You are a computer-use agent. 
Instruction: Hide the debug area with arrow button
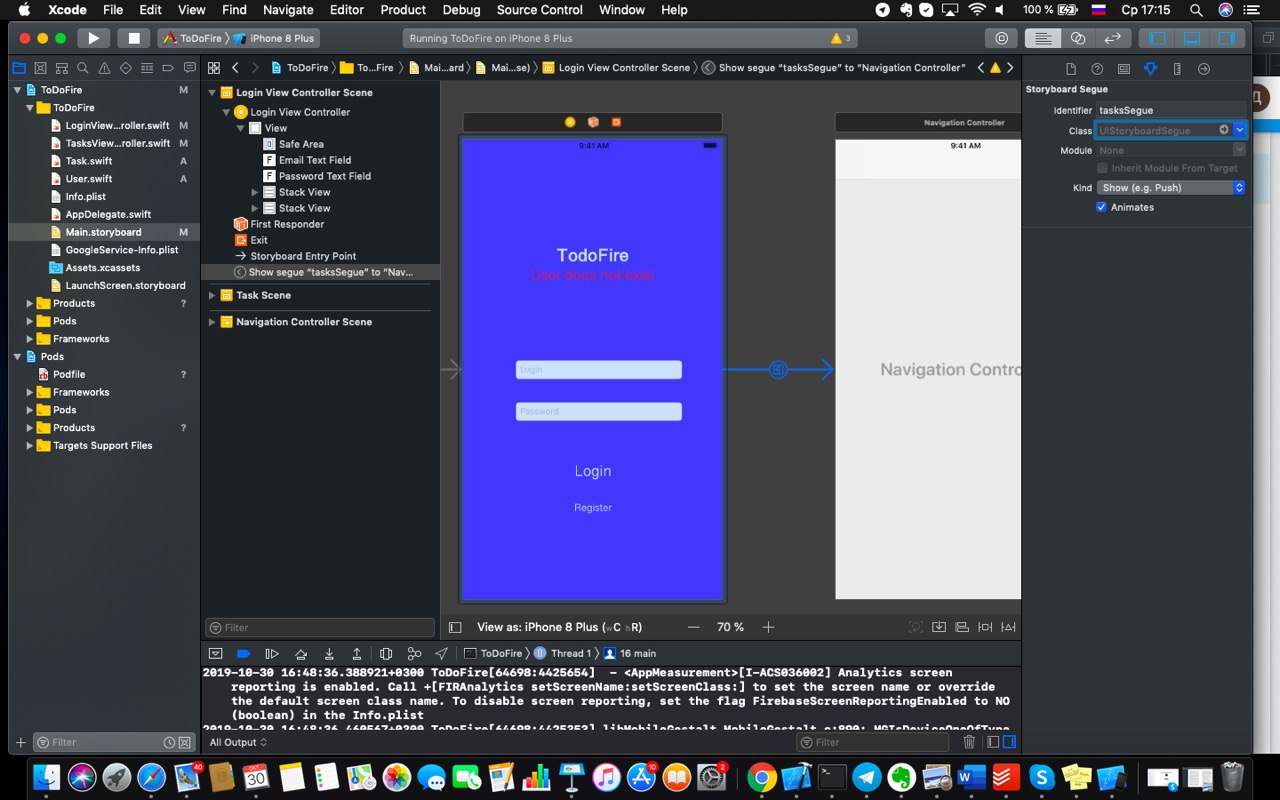[x=215, y=653]
